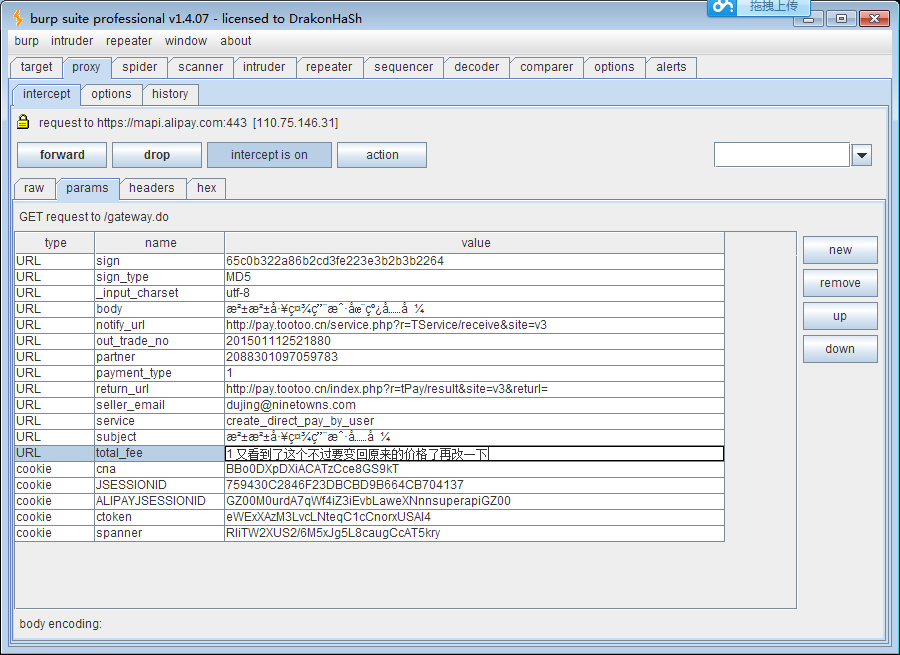Image resolution: width=900 pixels, height=655 pixels.
Task: Open the intruder menu in menu bar
Action: tap(72, 41)
